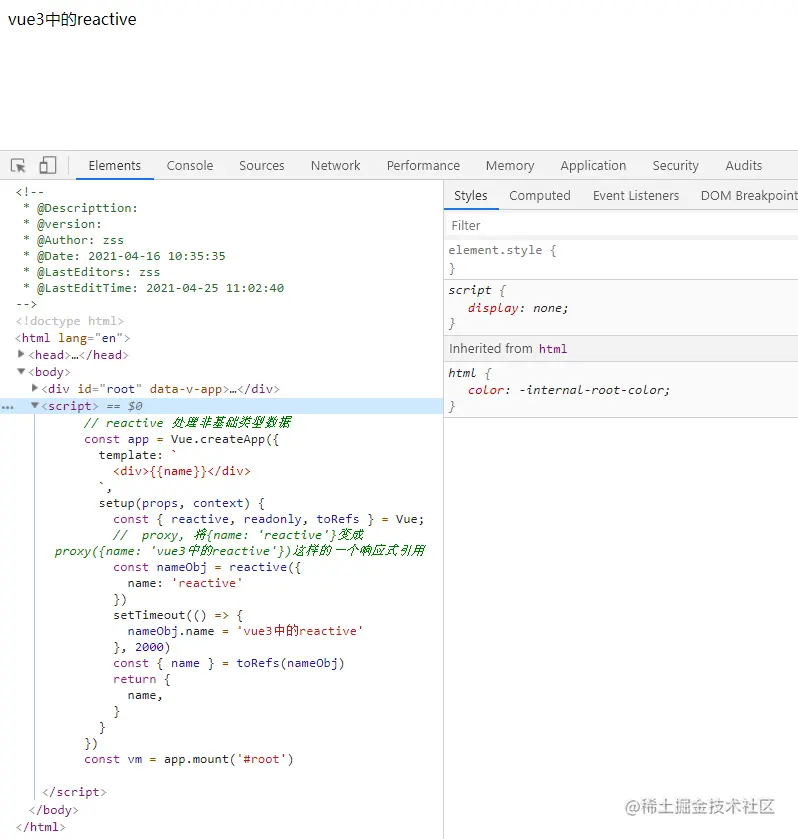The image size is (798, 839).
Task: Click the element.style rule
Action: coord(503,250)
